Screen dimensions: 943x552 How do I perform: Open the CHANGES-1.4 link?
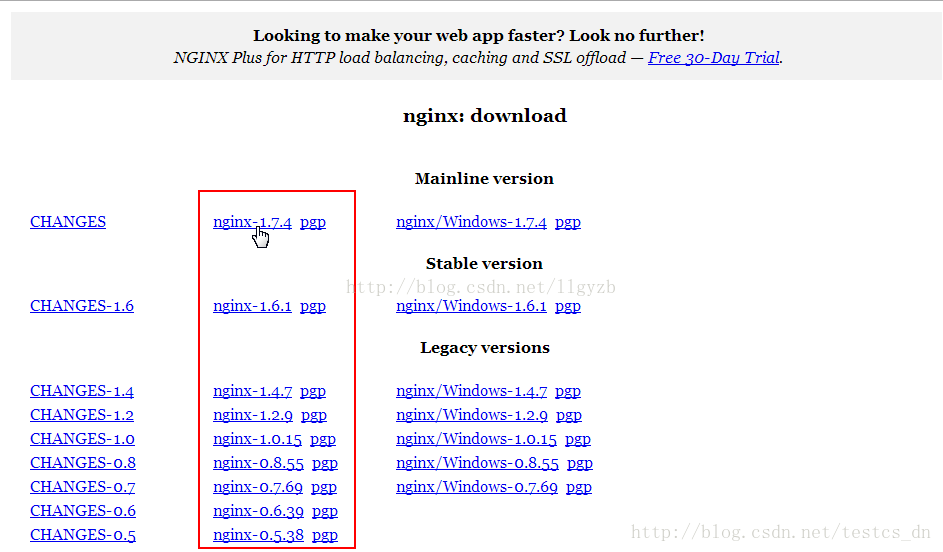[x=82, y=391]
